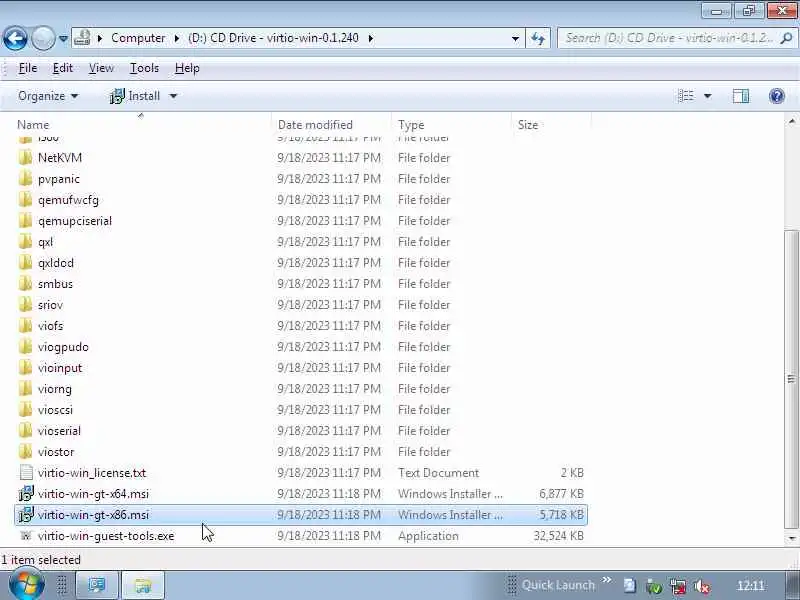Screen dimensions: 800x600
Task: Select the viogpudo folder icon
Action: (x=26, y=346)
